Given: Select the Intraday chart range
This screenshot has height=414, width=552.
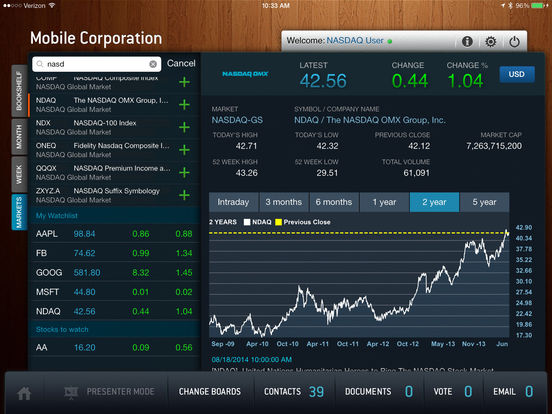Looking at the screenshot, I should coord(233,202).
